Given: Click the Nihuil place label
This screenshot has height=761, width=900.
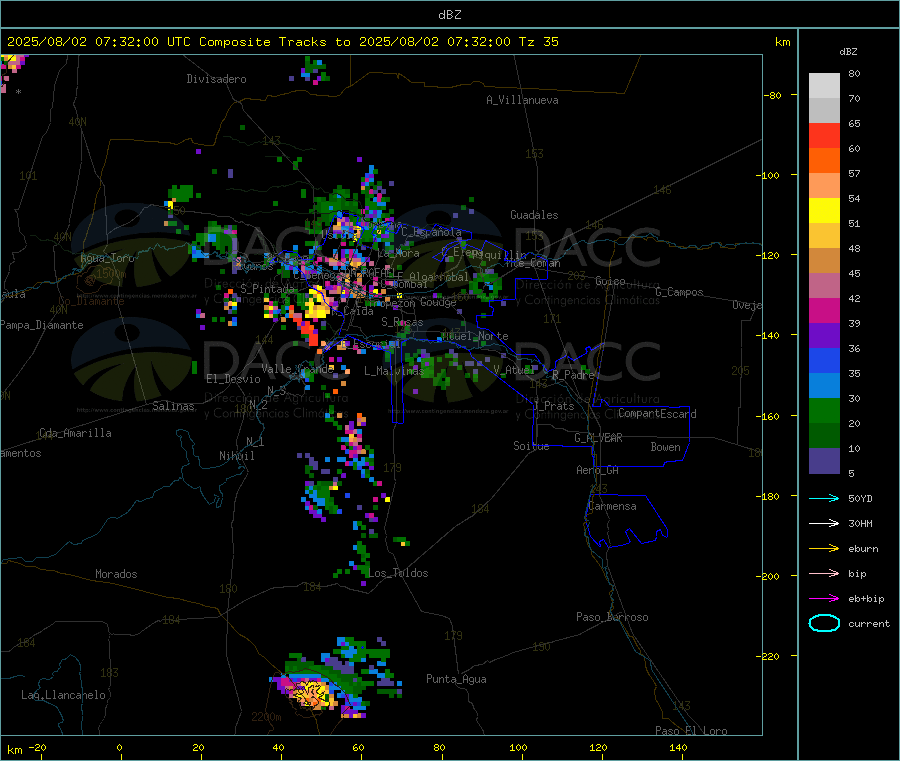Looking at the screenshot, I should [x=237, y=456].
